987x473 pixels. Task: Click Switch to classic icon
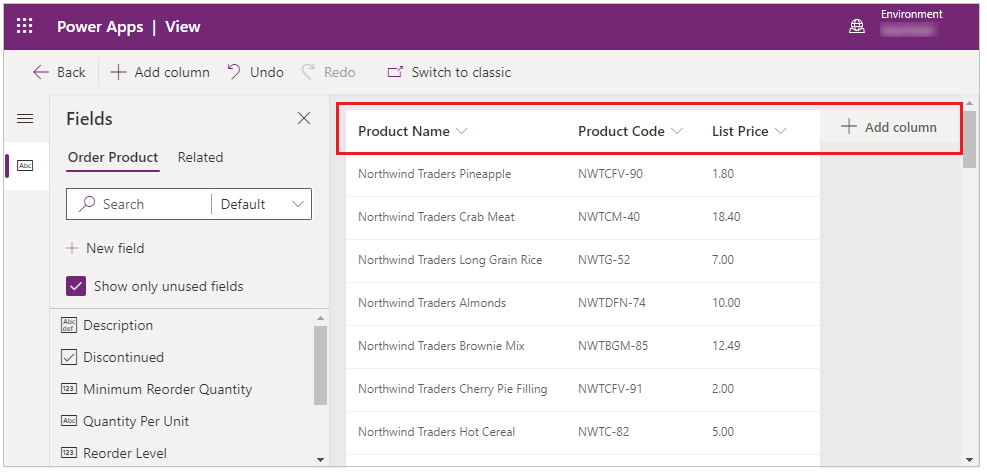pyautogui.click(x=395, y=72)
